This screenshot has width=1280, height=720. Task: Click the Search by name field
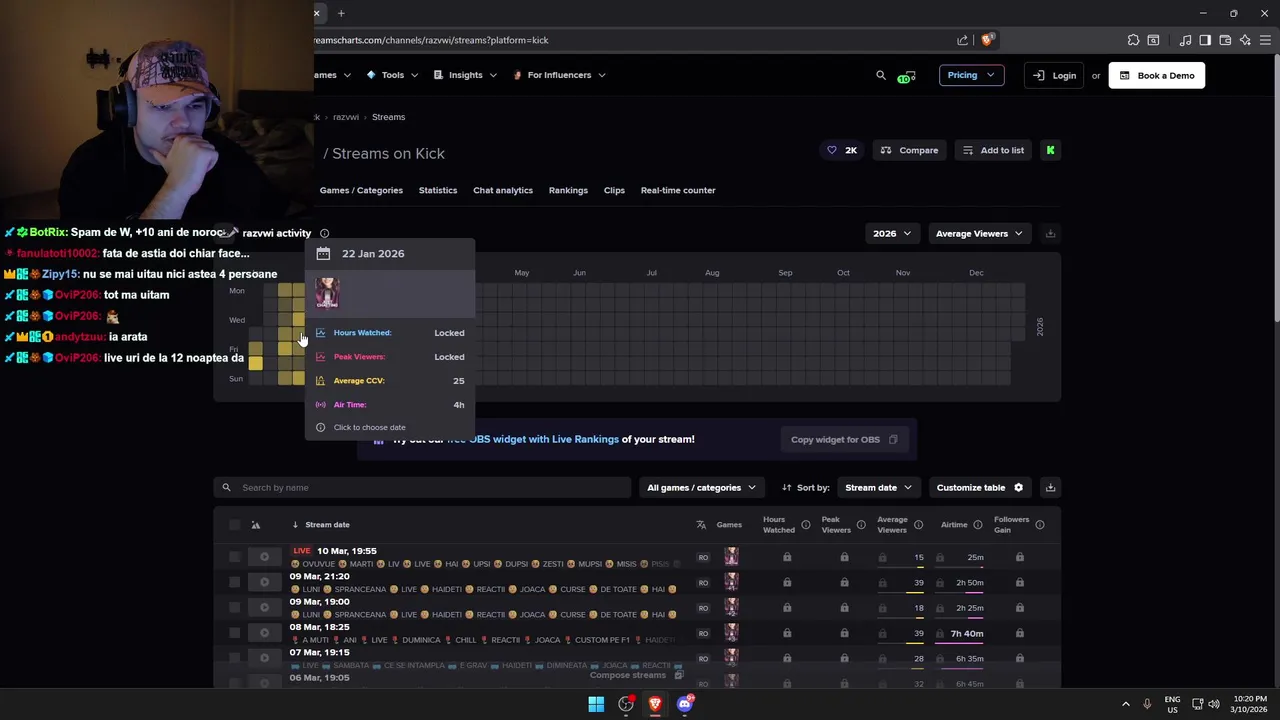point(422,487)
